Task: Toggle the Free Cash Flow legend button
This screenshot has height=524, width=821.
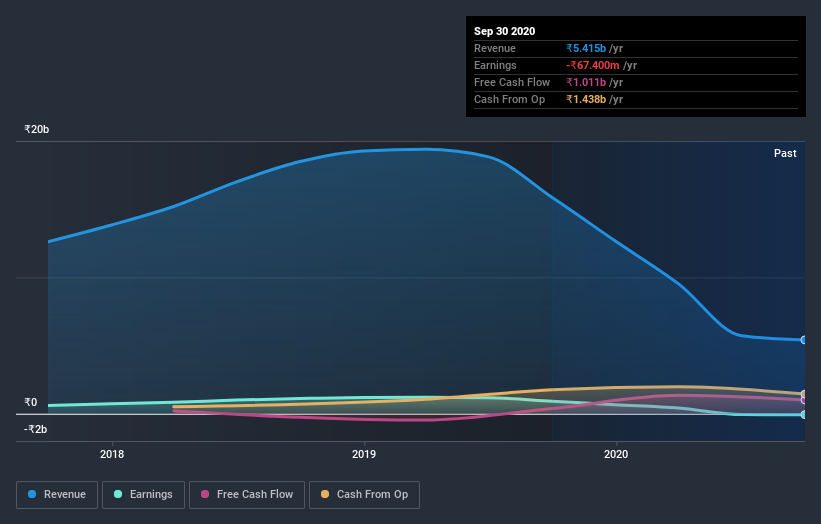Action: click(x=247, y=495)
